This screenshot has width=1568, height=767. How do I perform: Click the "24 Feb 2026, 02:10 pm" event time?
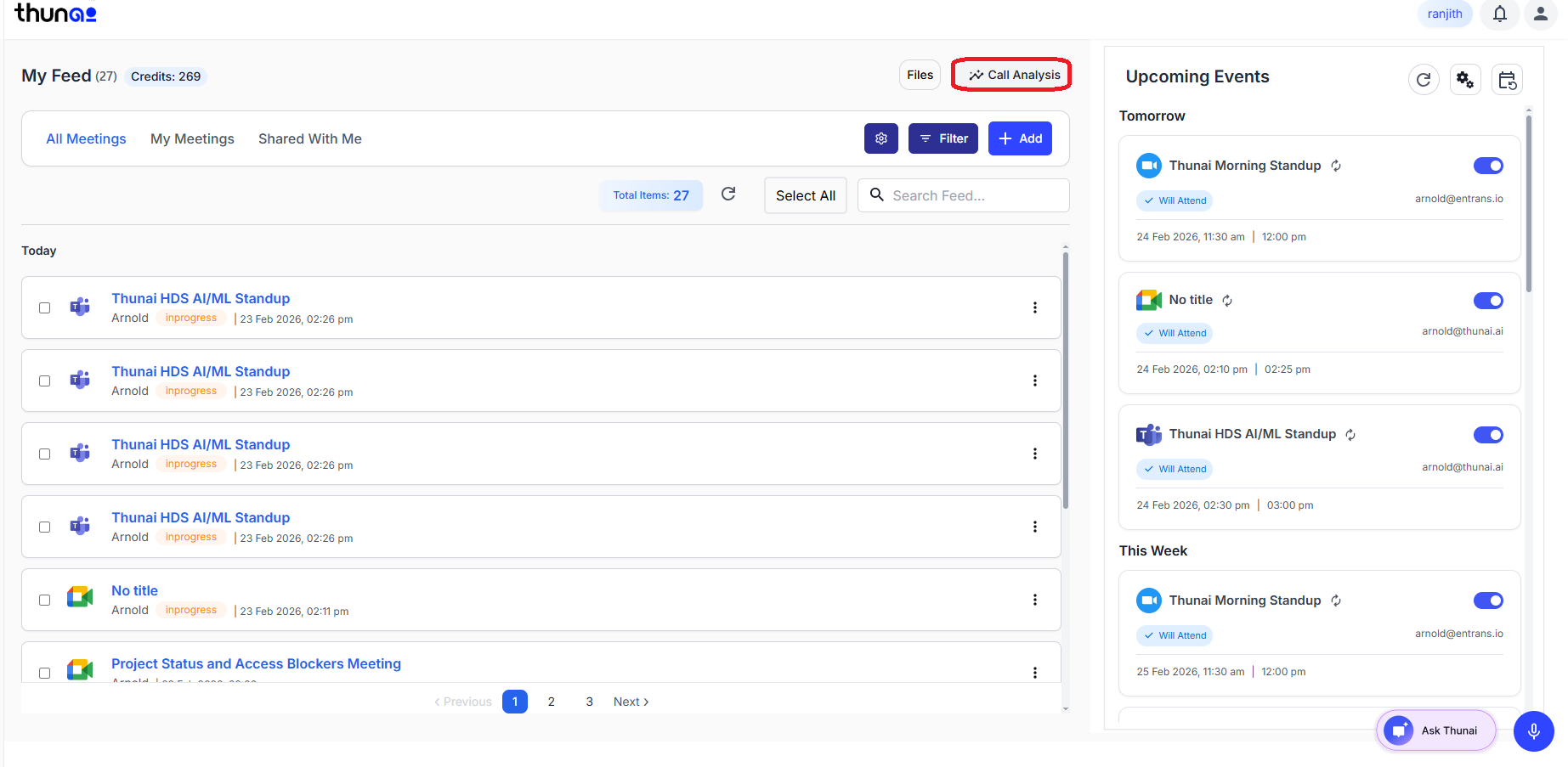pos(1192,369)
